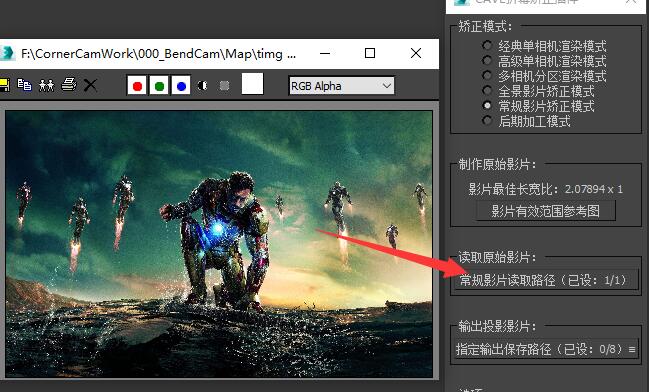Toggle the blue channel button
Viewport: 649px width, 392px height.
click(x=181, y=85)
